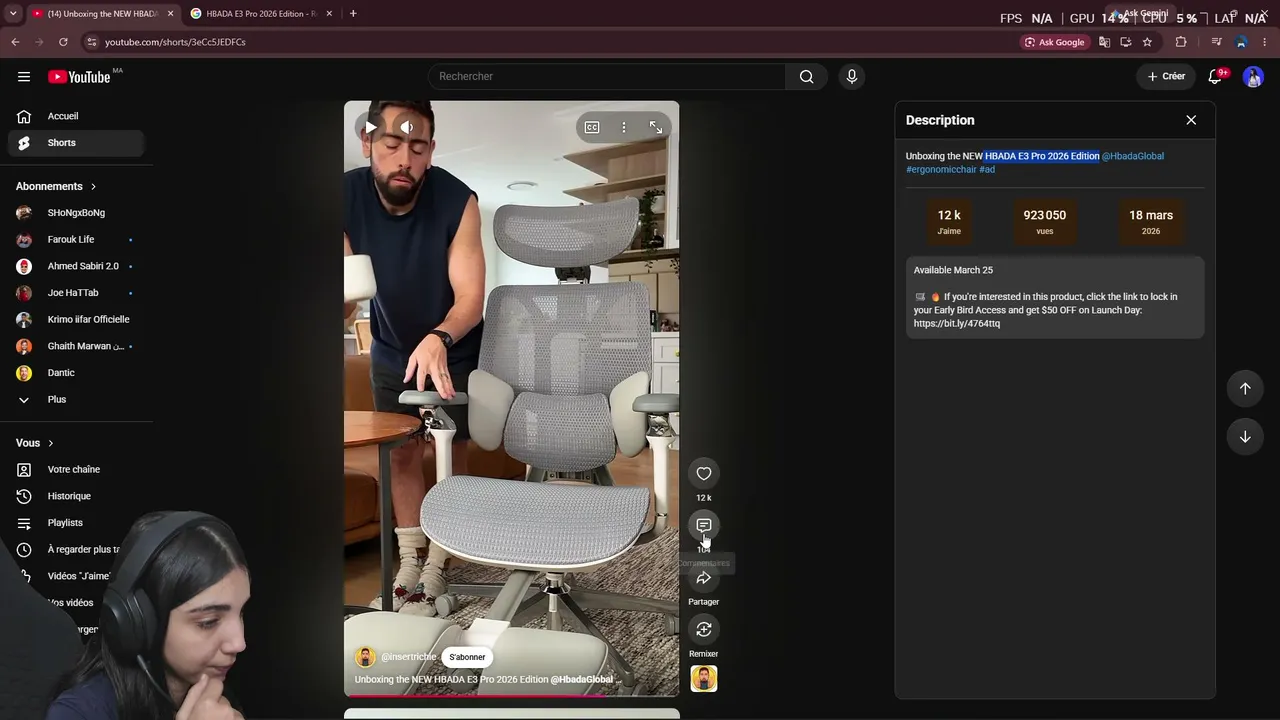Translate this page icon in address bar
Screen dimensions: 1280x720
click(x=1104, y=42)
